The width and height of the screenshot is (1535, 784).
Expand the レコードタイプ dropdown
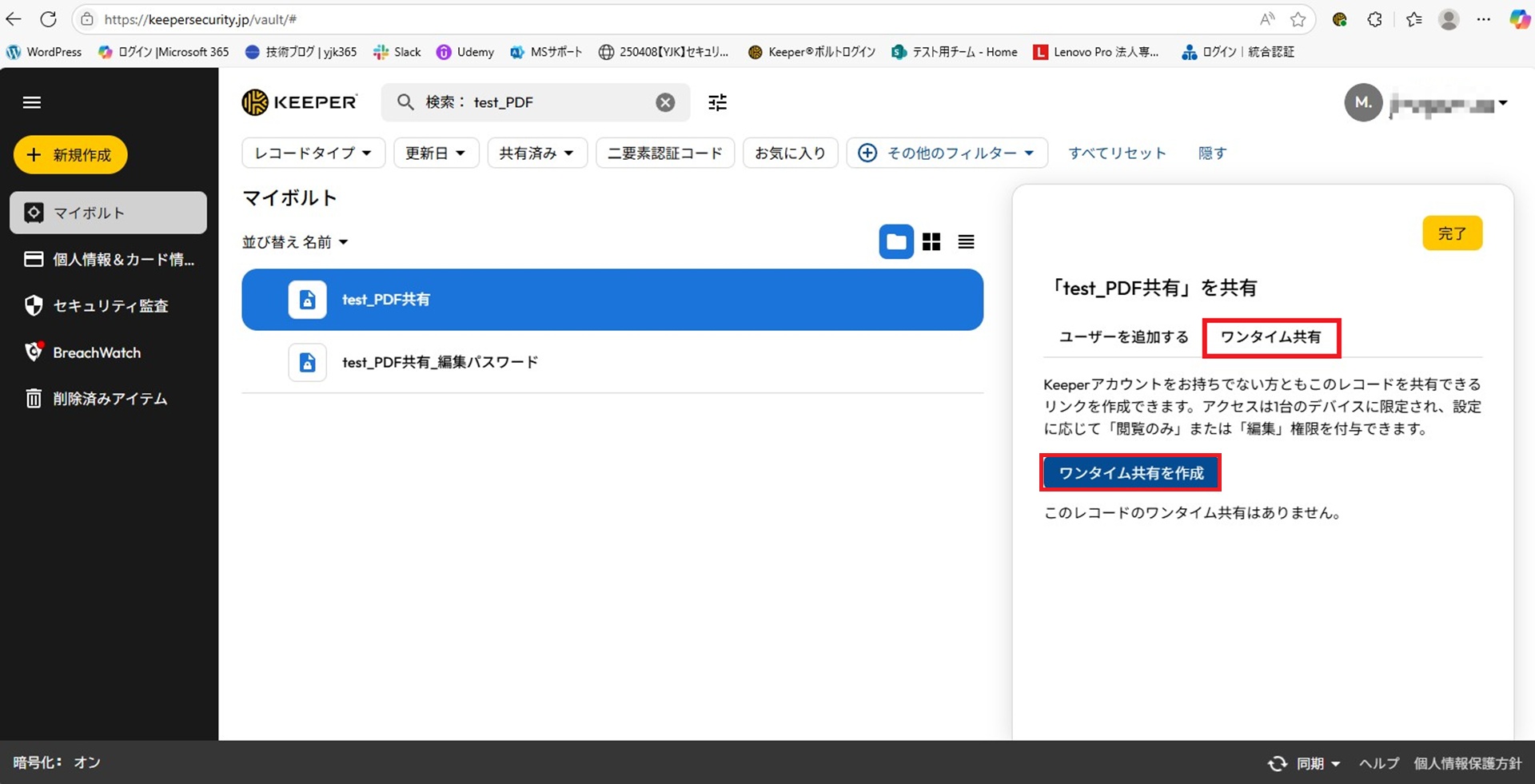tap(313, 153)
